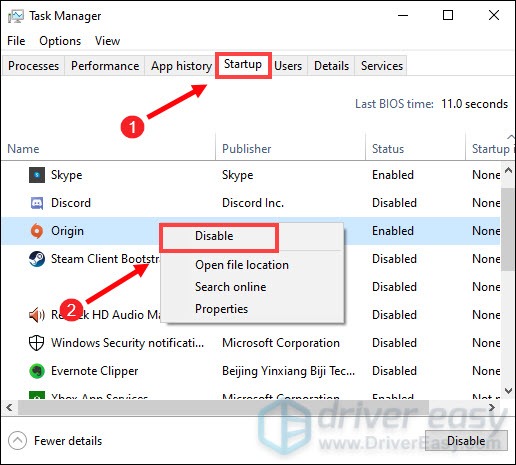This screenshot has height=465, width=516.
Task: Select the Origin row name
Action: (x=67, y=231)
